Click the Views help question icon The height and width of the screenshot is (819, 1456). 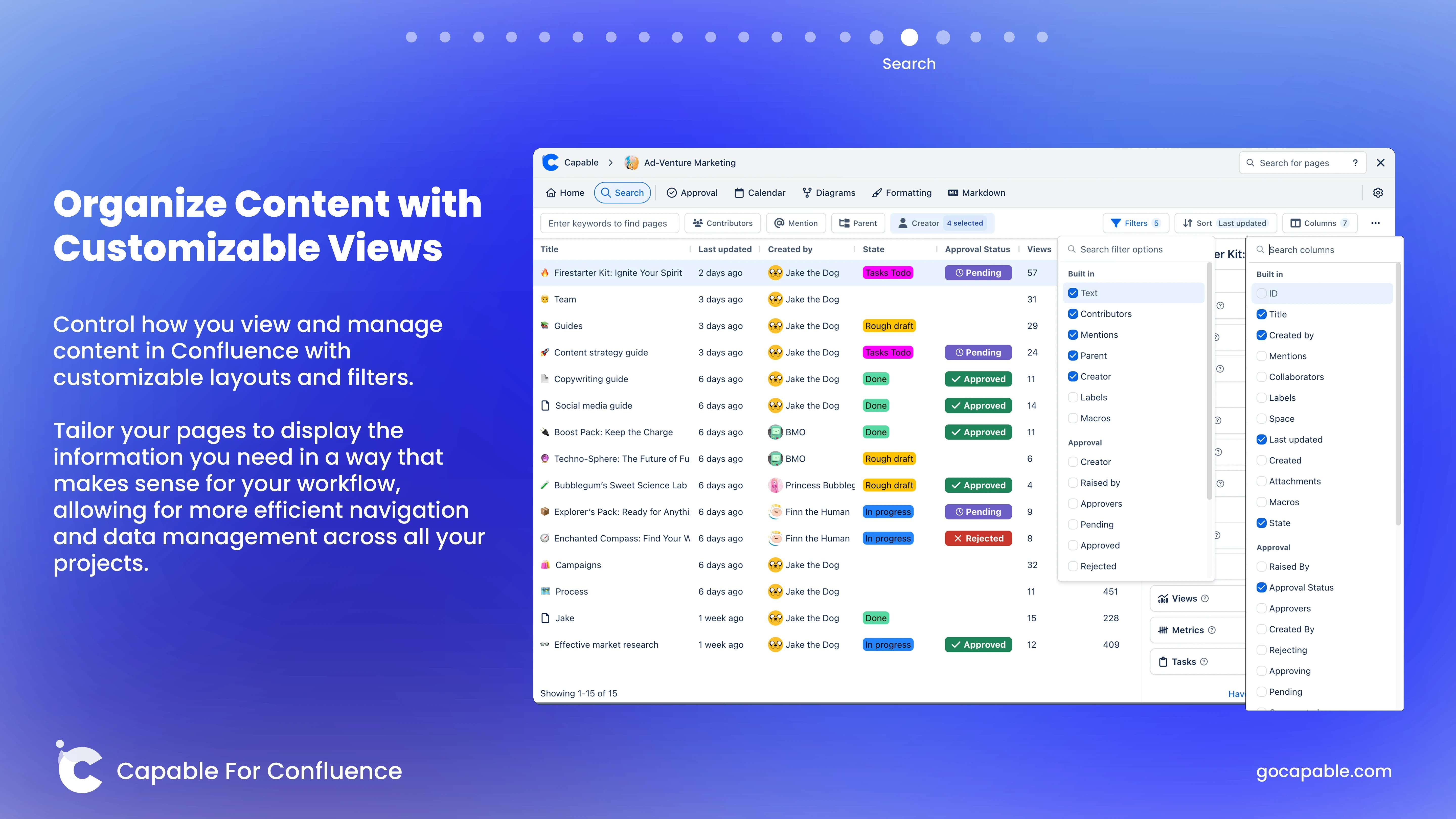click(x=1205, y=599)
